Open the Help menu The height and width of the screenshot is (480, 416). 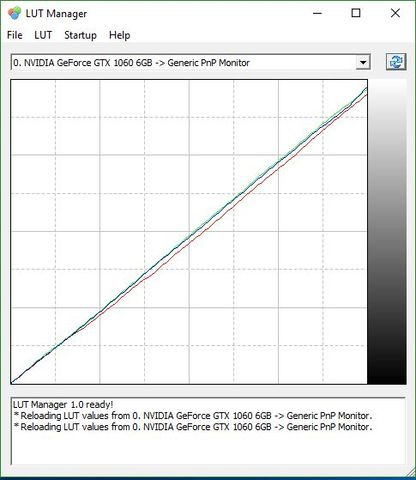pos(119,35)
